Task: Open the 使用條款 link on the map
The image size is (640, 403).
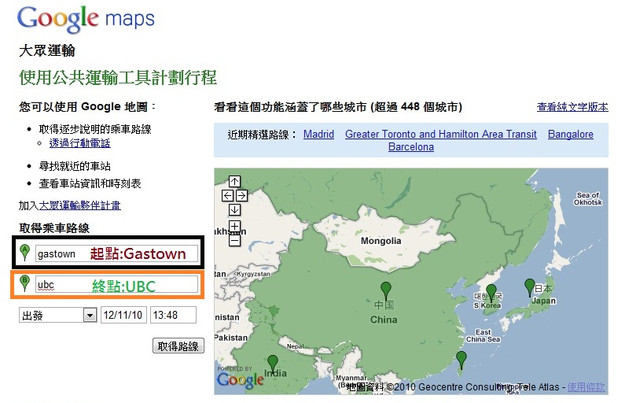Action: (x=586, y=387)
